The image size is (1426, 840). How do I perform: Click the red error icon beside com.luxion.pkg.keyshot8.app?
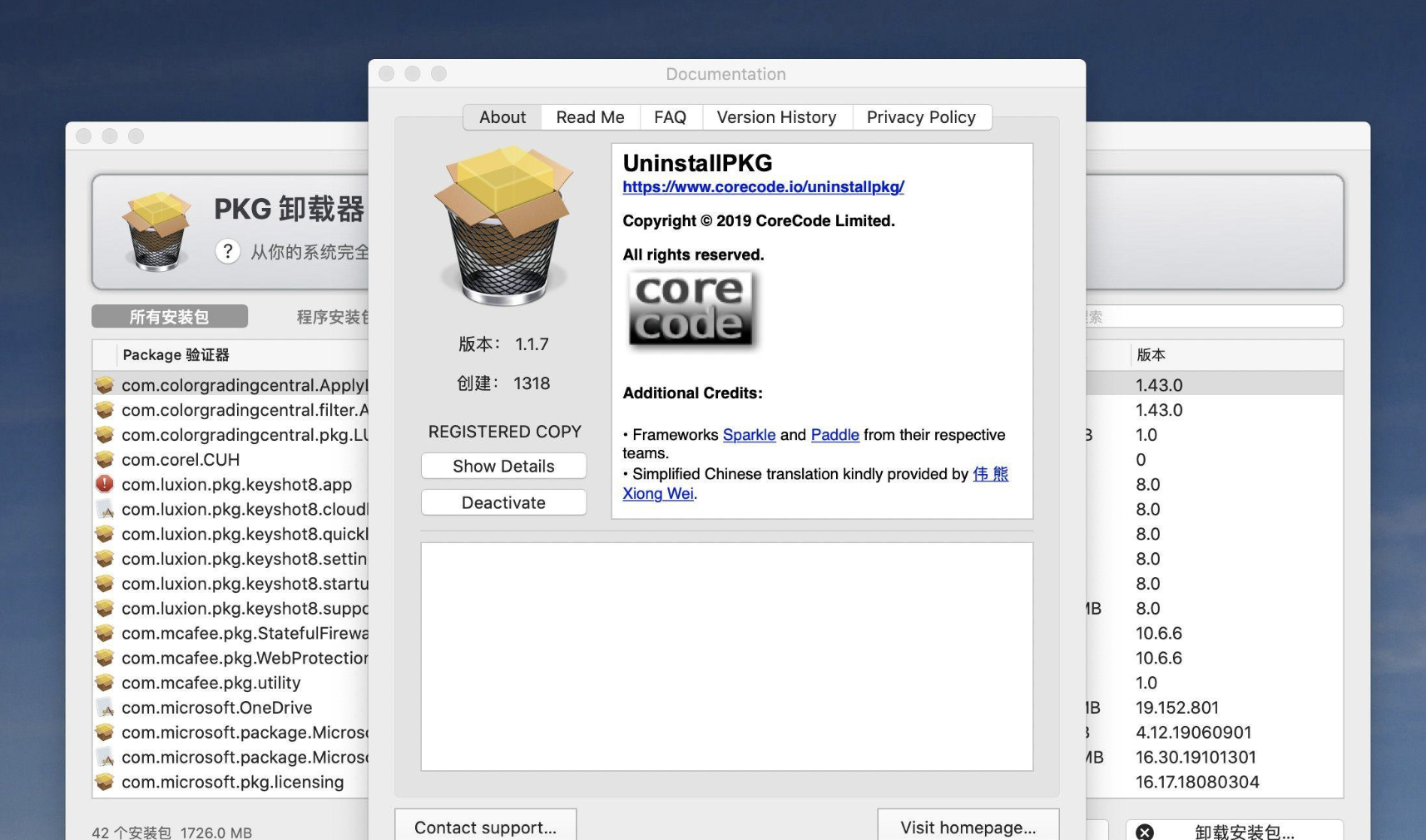(103, 484)
